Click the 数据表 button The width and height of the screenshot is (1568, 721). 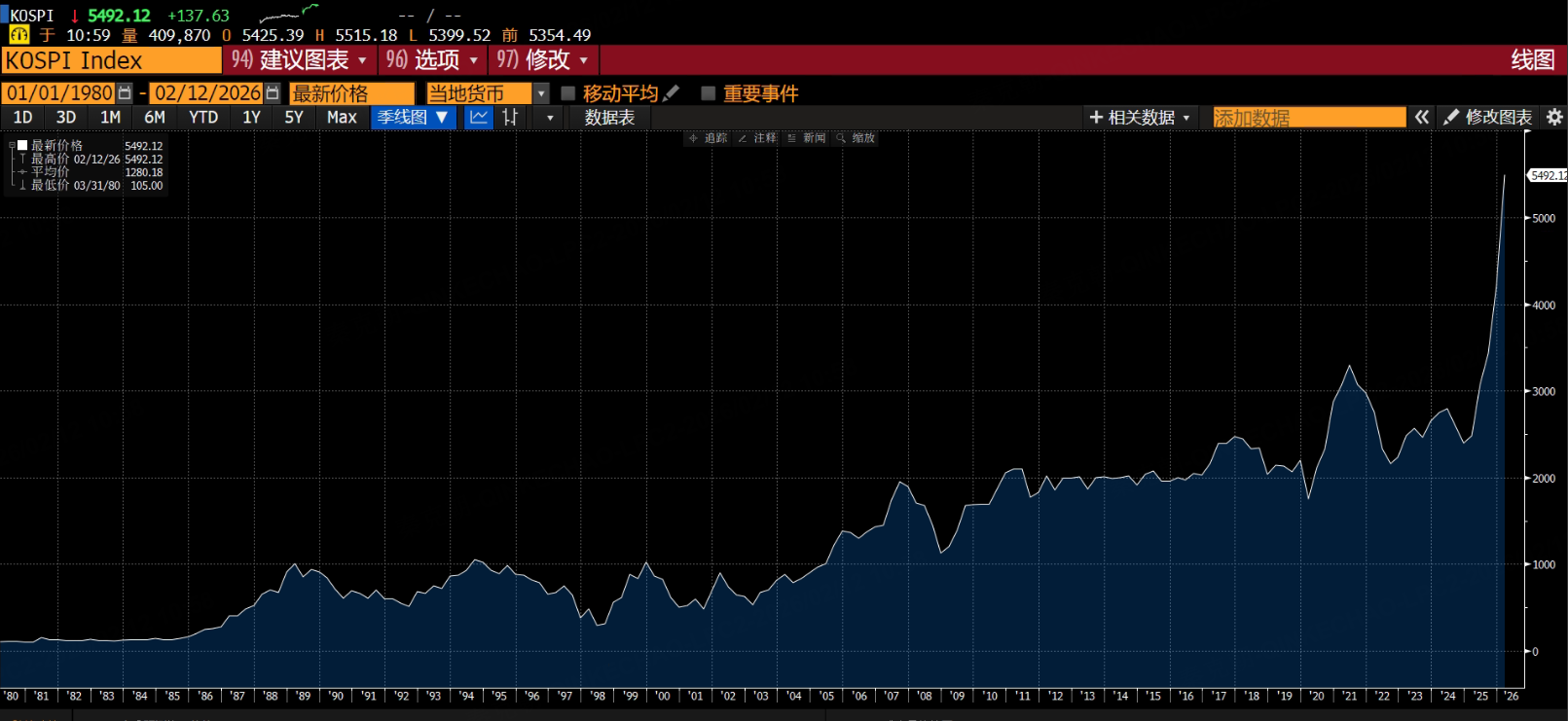pyautogui.click(x=609, y=118)
